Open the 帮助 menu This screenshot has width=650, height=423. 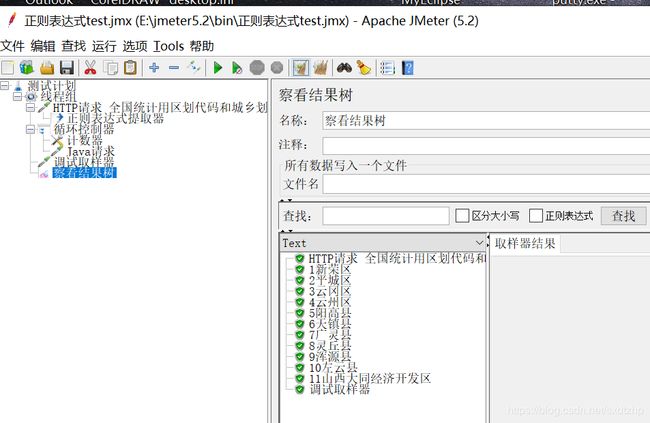[x=202, y=46]
